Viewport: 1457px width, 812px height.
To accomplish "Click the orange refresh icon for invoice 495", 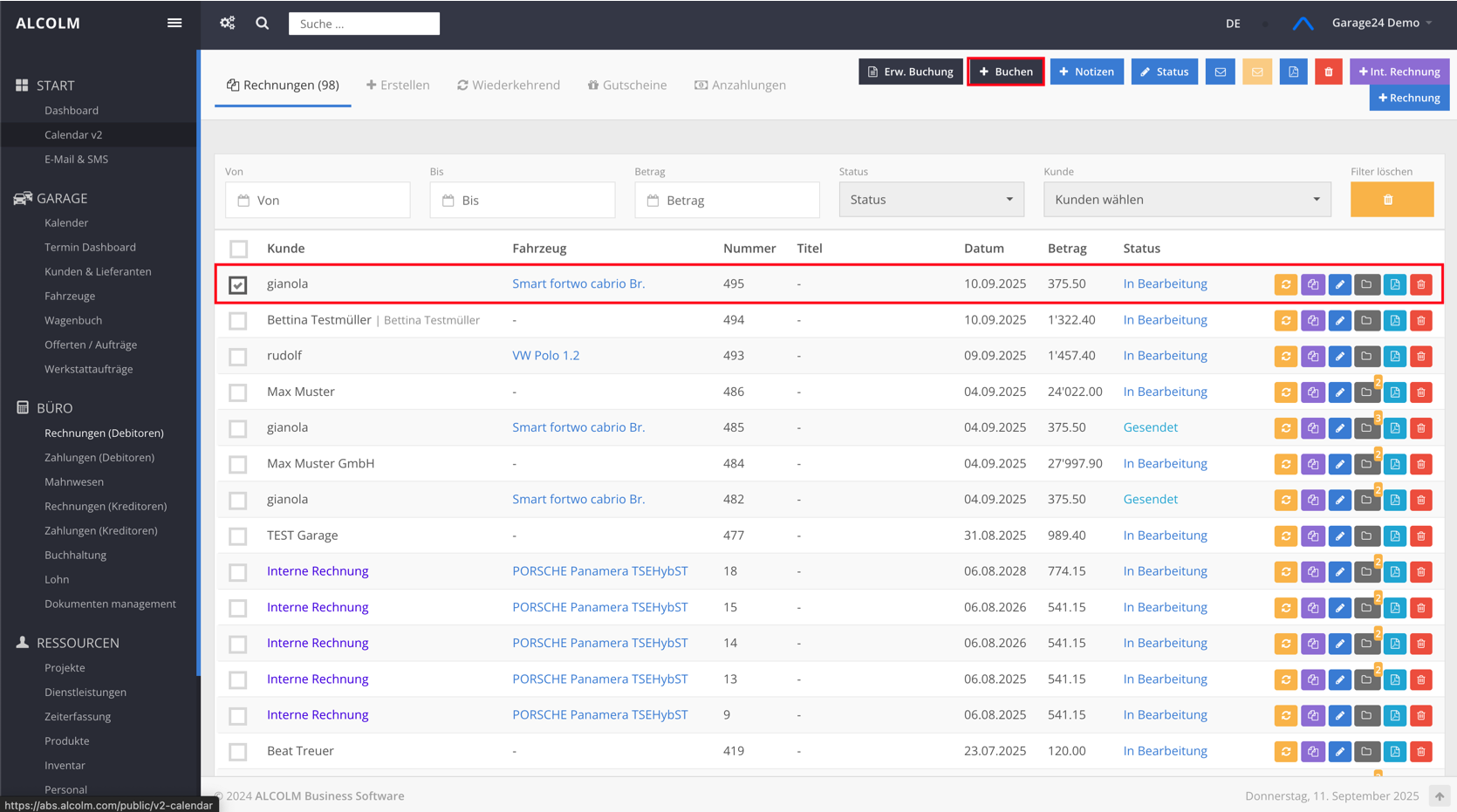I will click(x=1285, y=284).
